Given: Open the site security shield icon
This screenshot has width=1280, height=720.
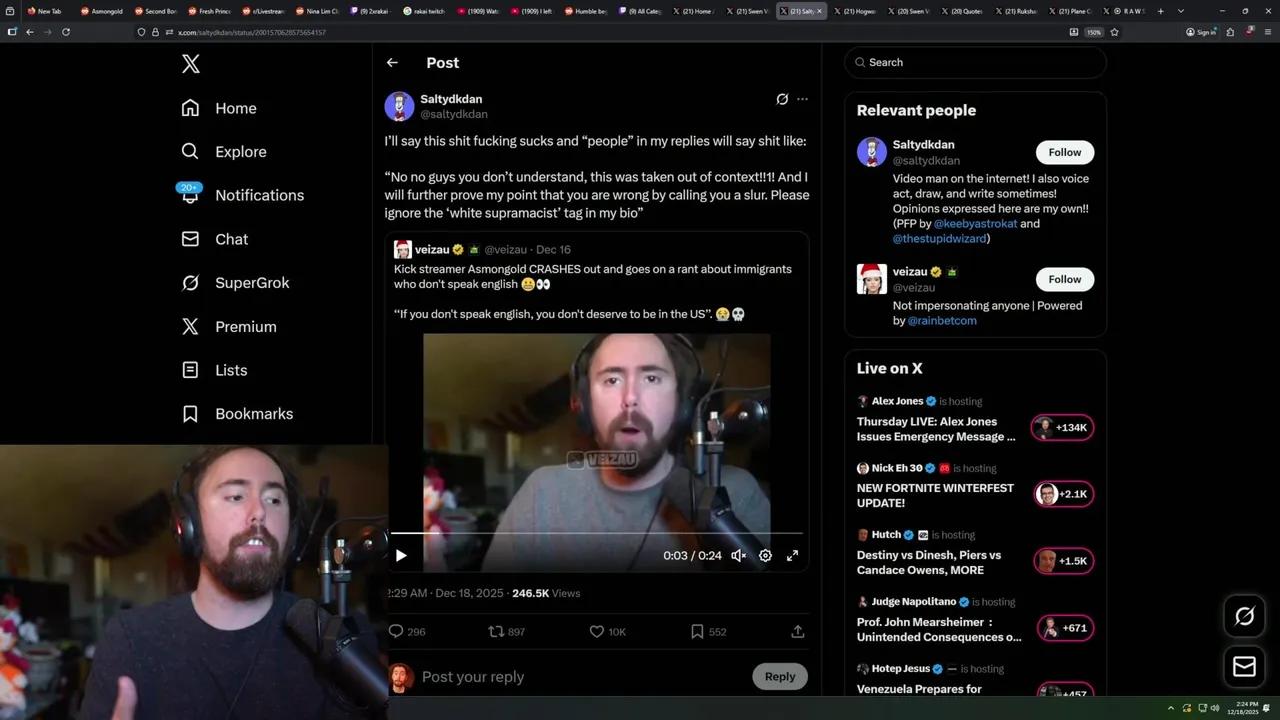Looking at the screenshot, I should (142, 32).
